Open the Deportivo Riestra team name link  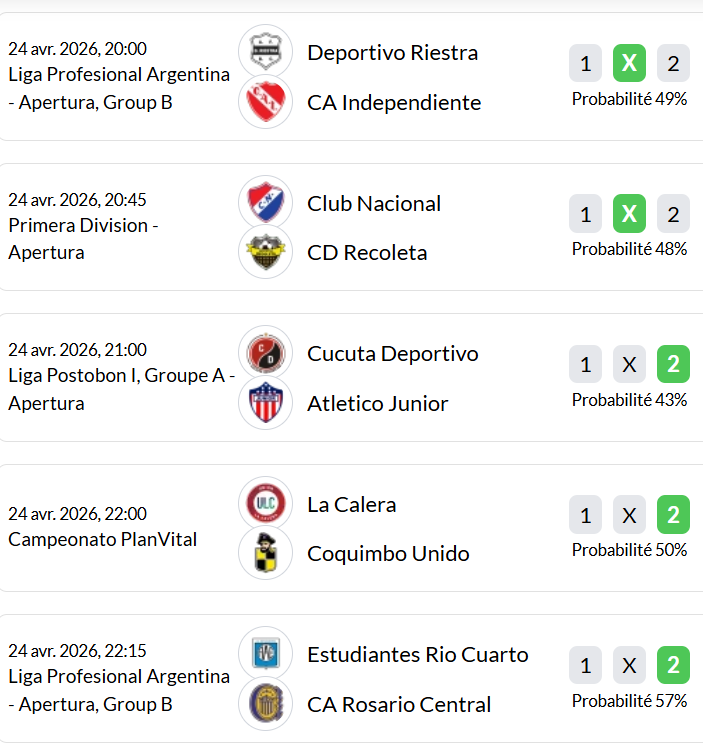[392, 52]
